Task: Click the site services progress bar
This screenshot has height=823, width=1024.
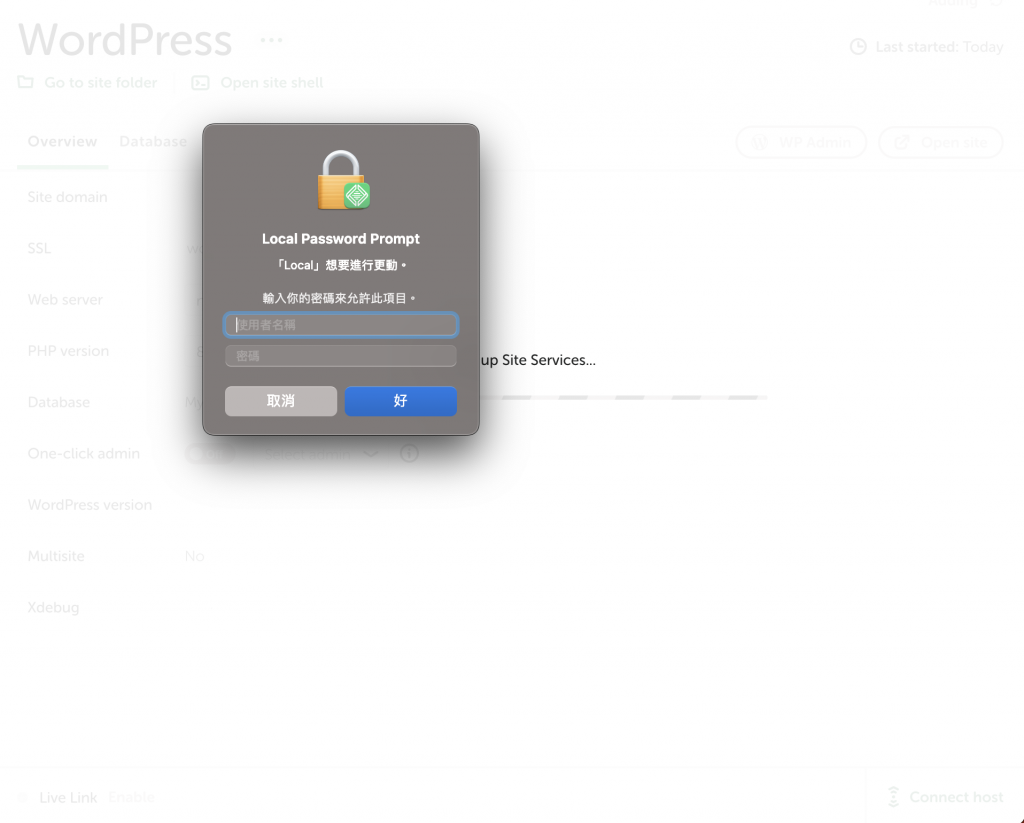Action: click(624, 397)
